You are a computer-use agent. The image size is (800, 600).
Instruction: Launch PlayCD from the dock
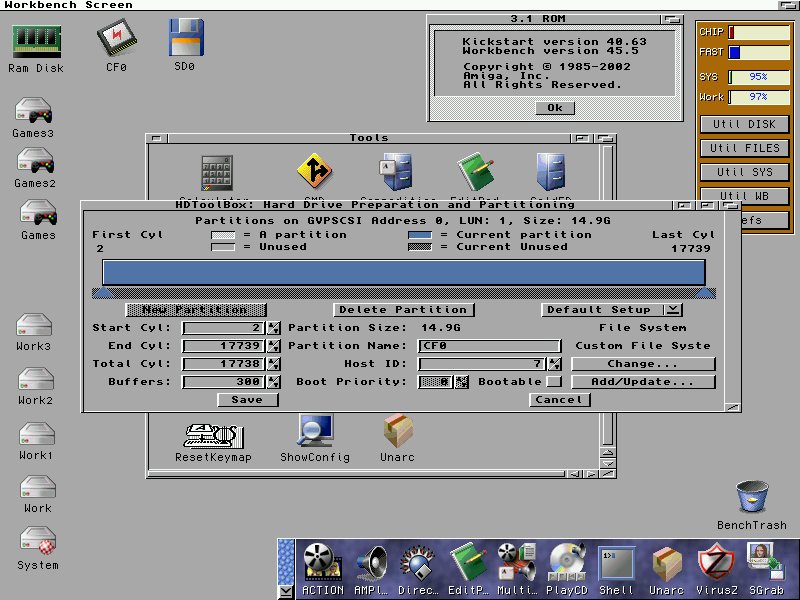(566, 563)
